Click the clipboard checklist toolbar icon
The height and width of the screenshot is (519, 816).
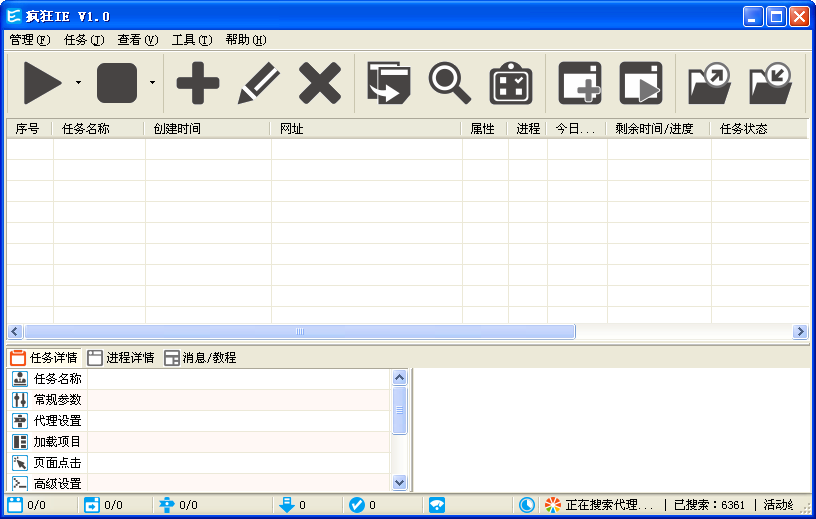511,83
